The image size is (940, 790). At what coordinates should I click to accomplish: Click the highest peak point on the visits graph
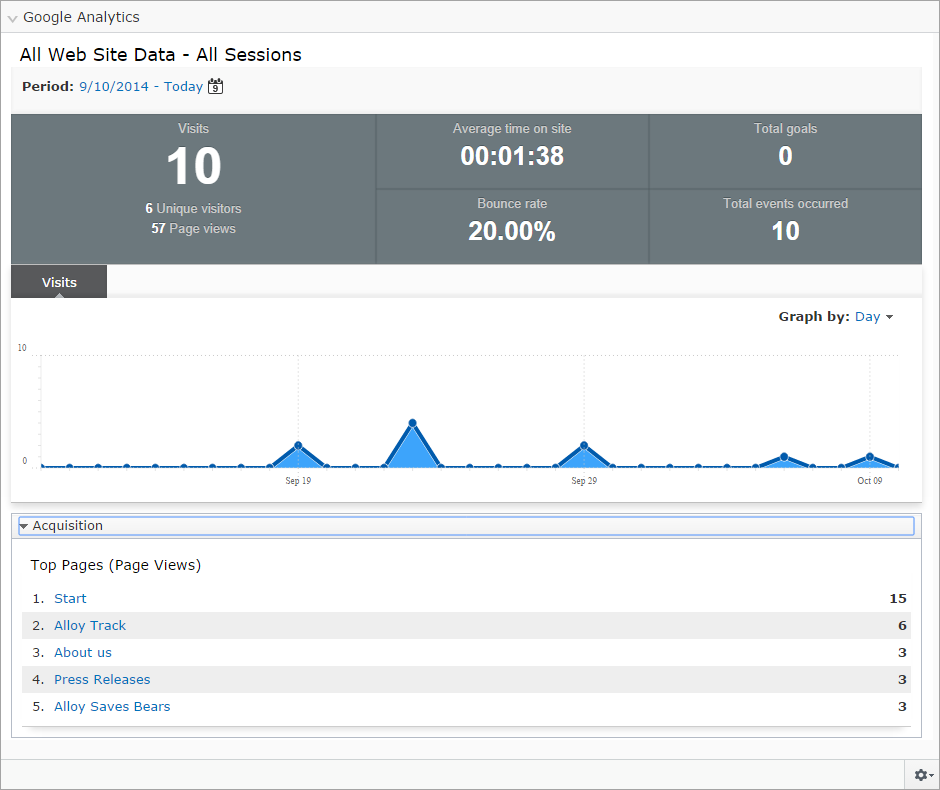(412, 423)
